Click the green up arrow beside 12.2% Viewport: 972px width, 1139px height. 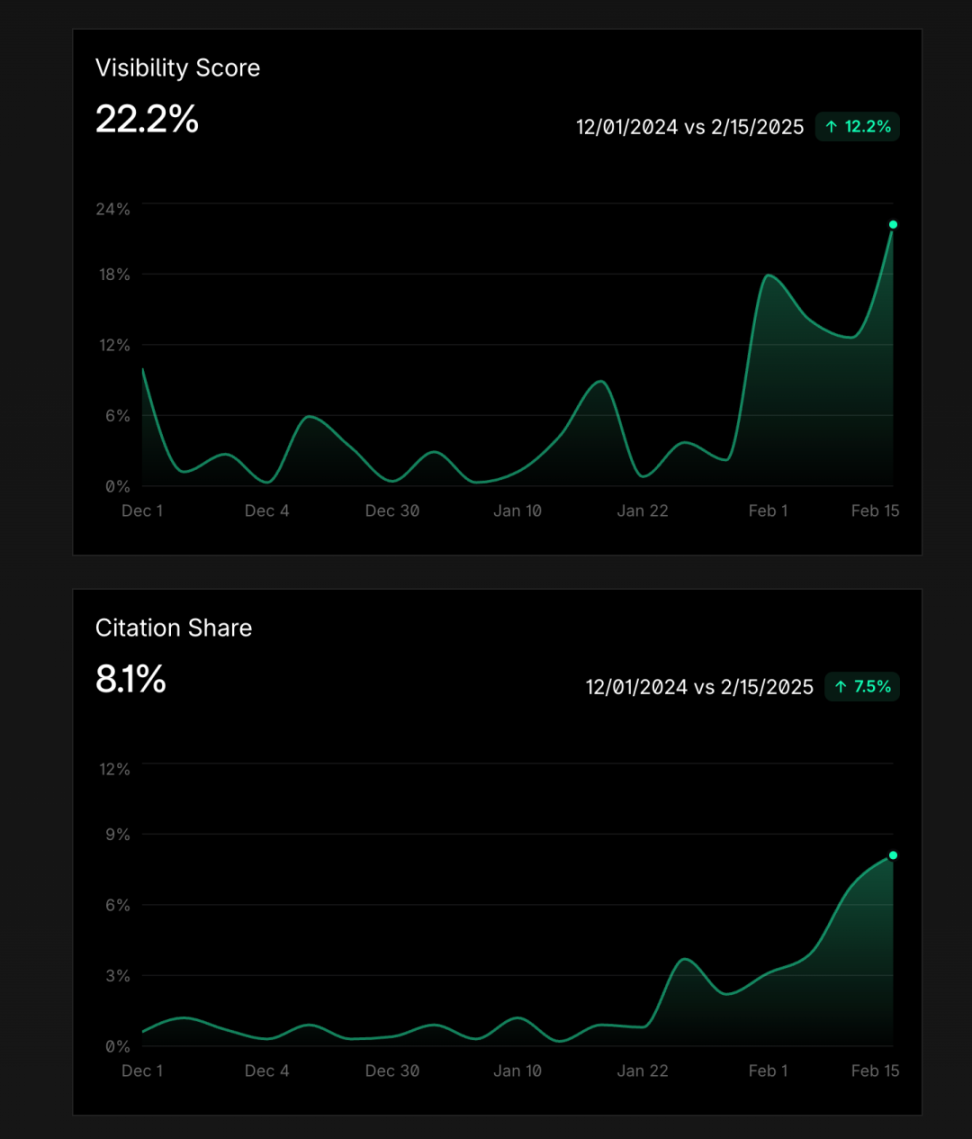pyautogui.click(x=831, y=127)
